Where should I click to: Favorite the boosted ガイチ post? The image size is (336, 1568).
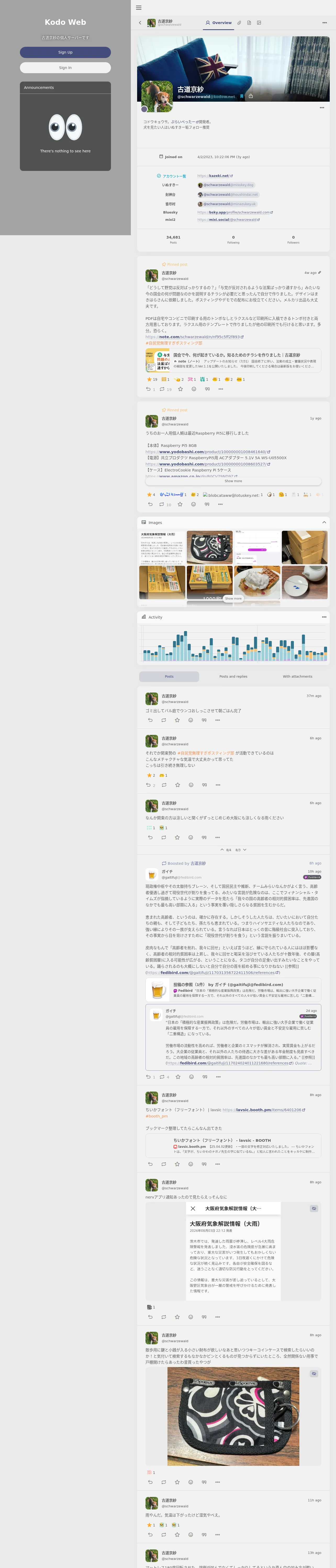pyautogui.click(x=178, y=1077)
